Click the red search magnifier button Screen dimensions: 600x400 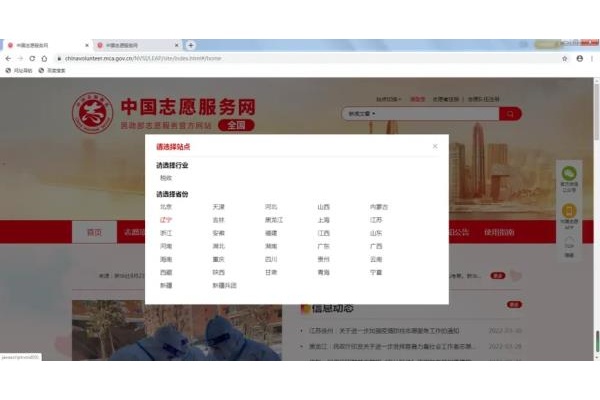[510, 114]
